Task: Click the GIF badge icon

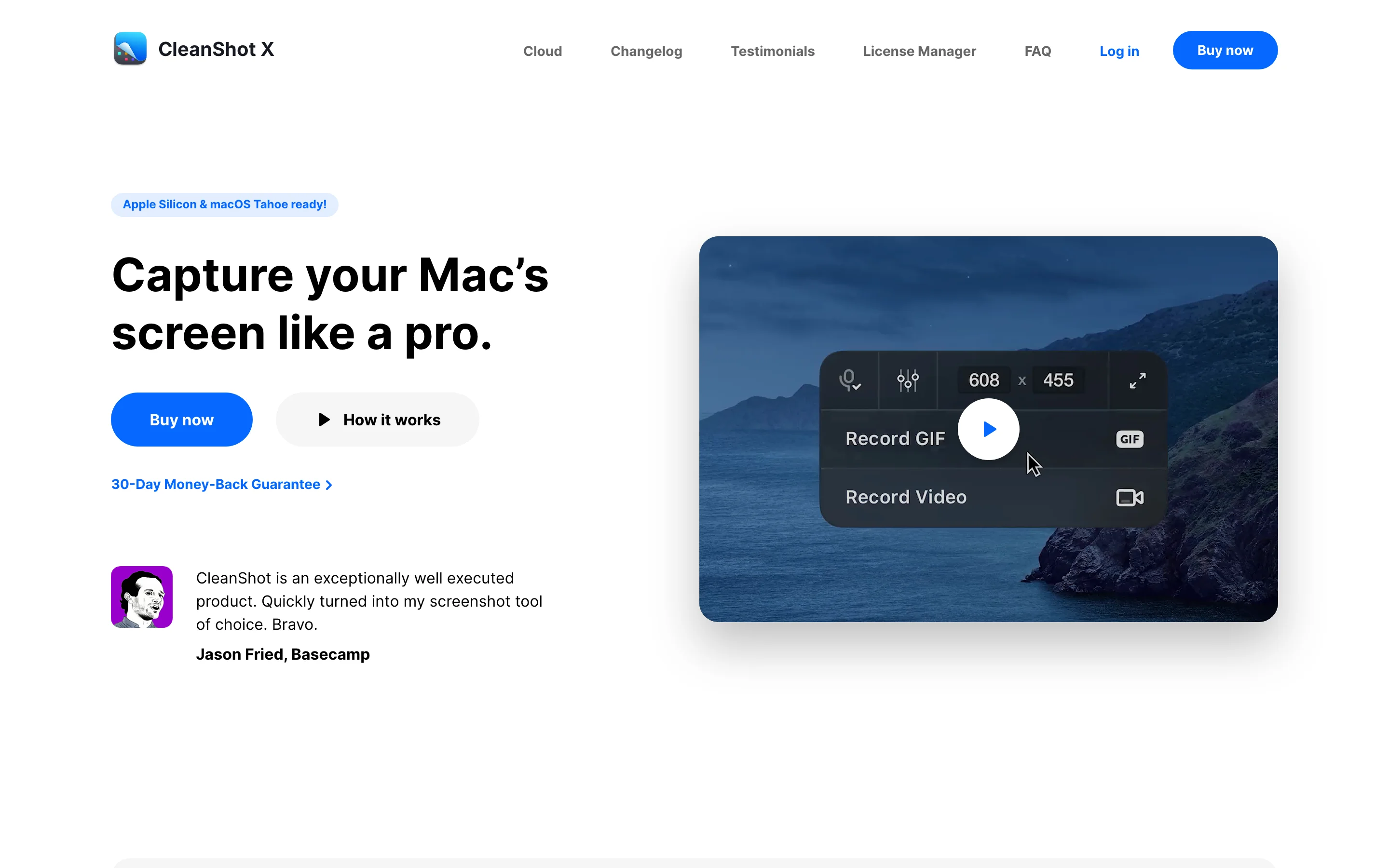Action: [x=1129, y=439]
